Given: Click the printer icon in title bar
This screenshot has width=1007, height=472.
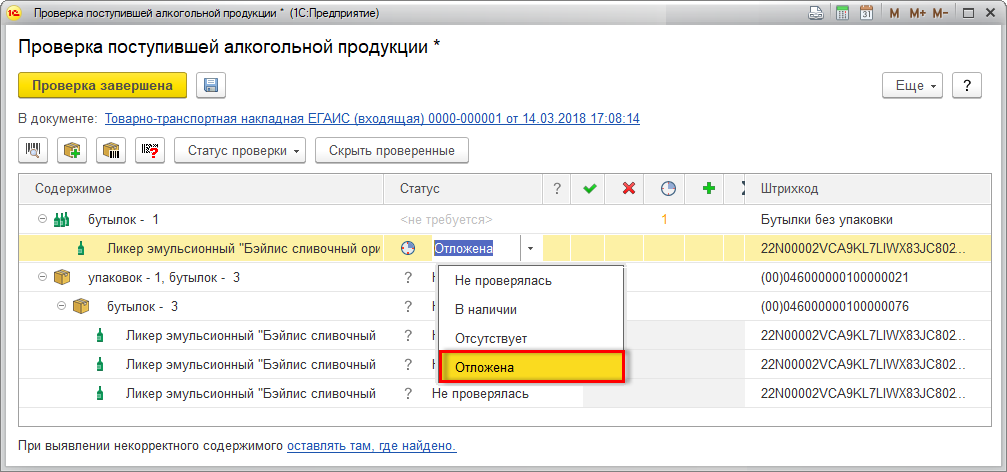Looking at the screenshot, I should pos(816,13).
